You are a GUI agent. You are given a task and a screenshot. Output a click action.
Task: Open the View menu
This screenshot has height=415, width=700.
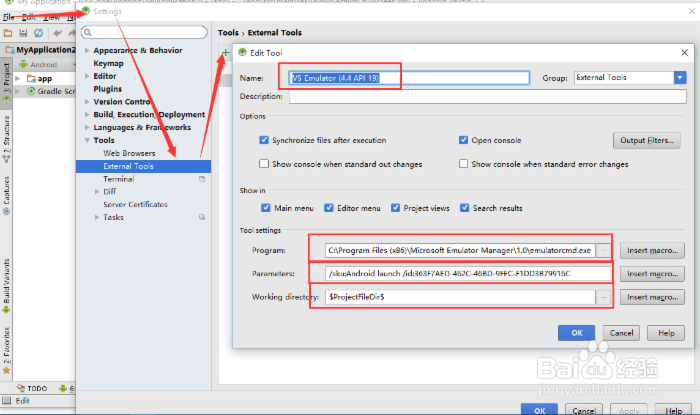(x=51, y=17)
